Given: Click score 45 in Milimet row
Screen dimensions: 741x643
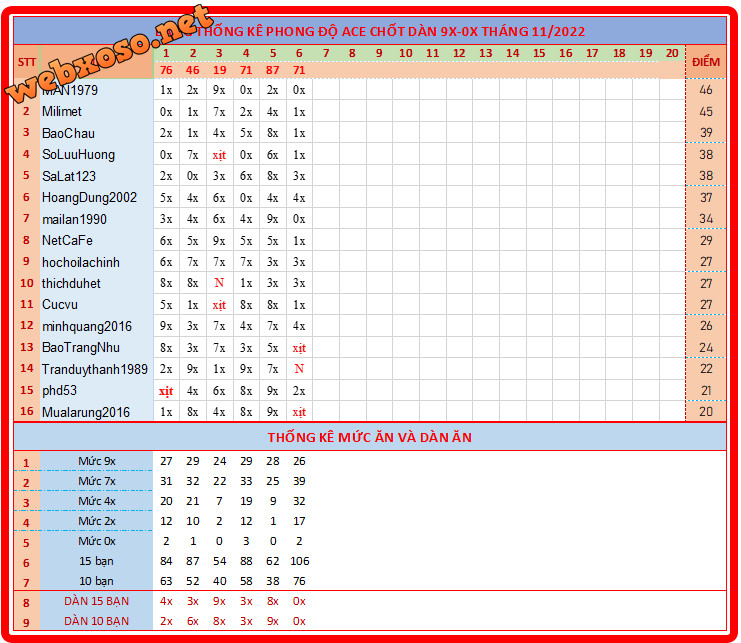Looking at the screenshot, I should 706,111.
